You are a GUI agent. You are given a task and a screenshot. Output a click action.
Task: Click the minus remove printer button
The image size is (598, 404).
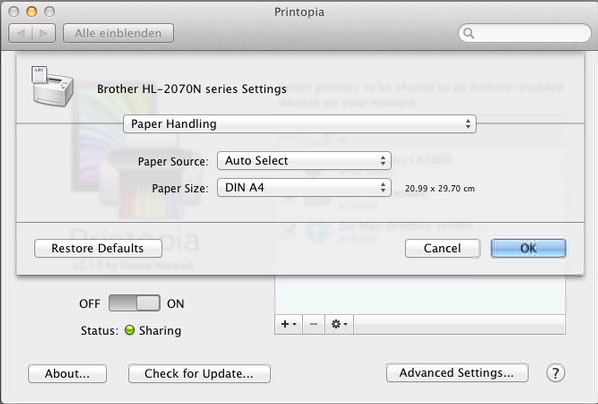click(x=313, y=324)
